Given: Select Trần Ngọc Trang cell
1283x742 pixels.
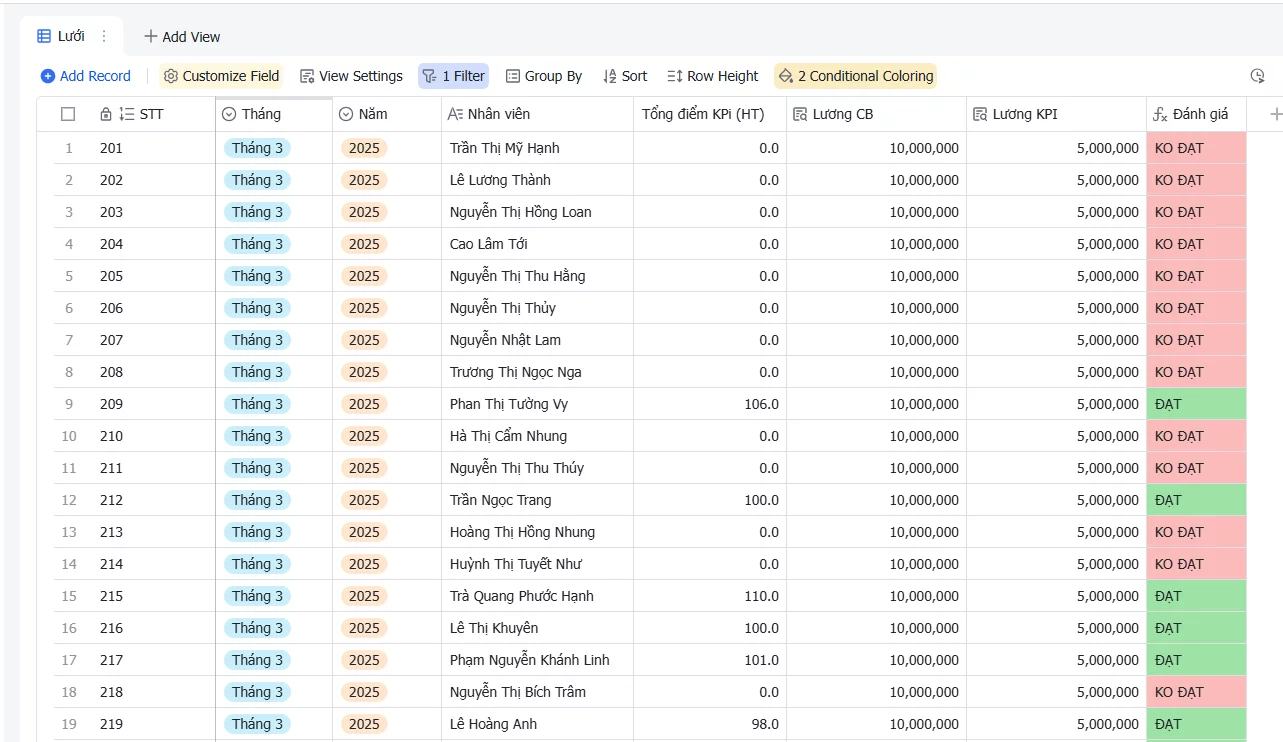Looking at the screenshot, I should click(x=537, y=500).
